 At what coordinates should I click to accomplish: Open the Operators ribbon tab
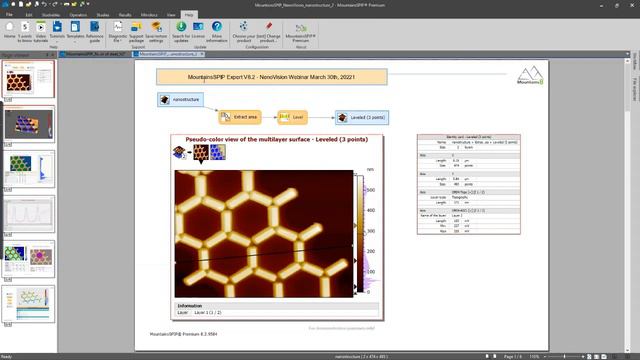pyautogui.click(x=78, y=15)
